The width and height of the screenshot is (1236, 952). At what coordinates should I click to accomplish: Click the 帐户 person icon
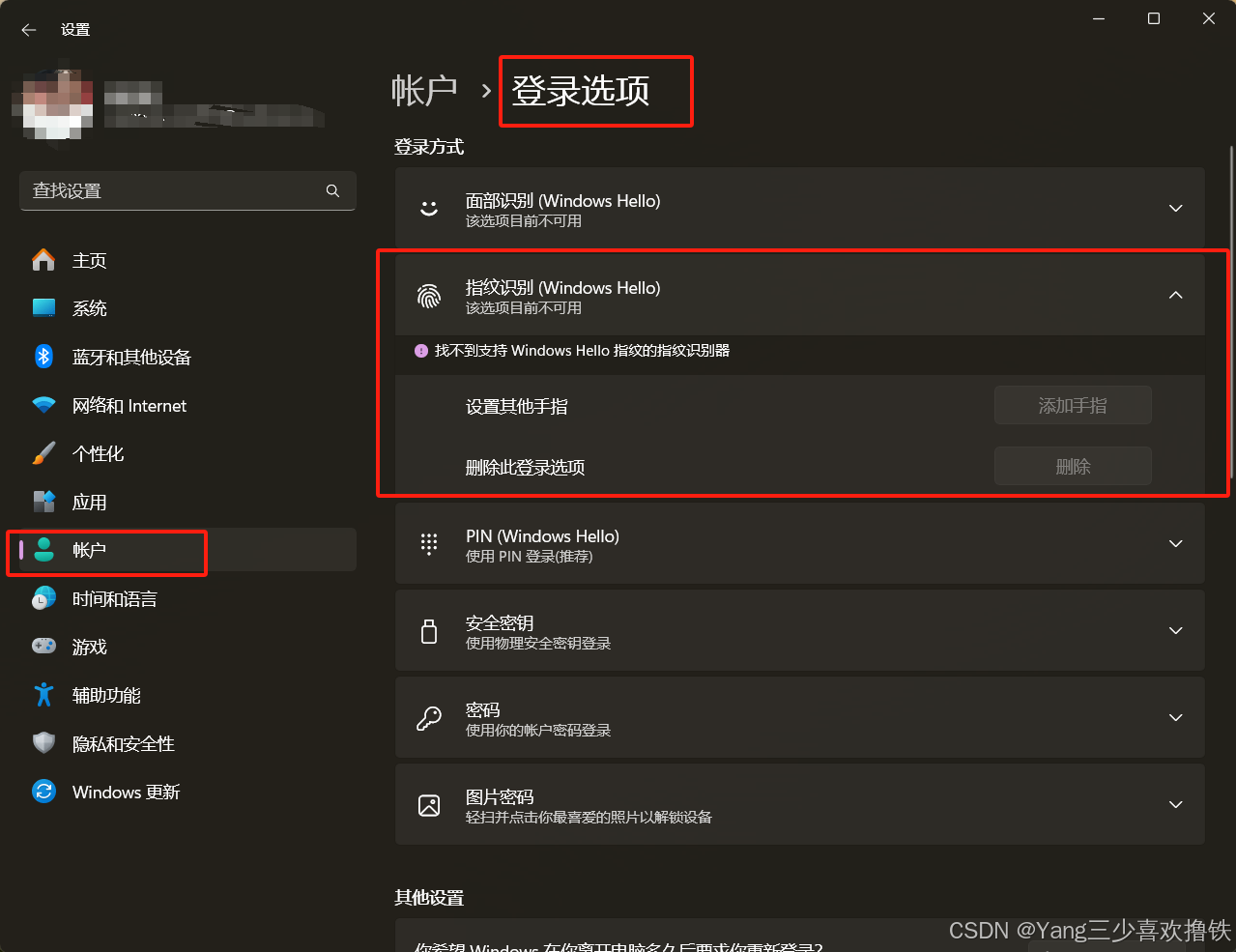tap(43, 550)
